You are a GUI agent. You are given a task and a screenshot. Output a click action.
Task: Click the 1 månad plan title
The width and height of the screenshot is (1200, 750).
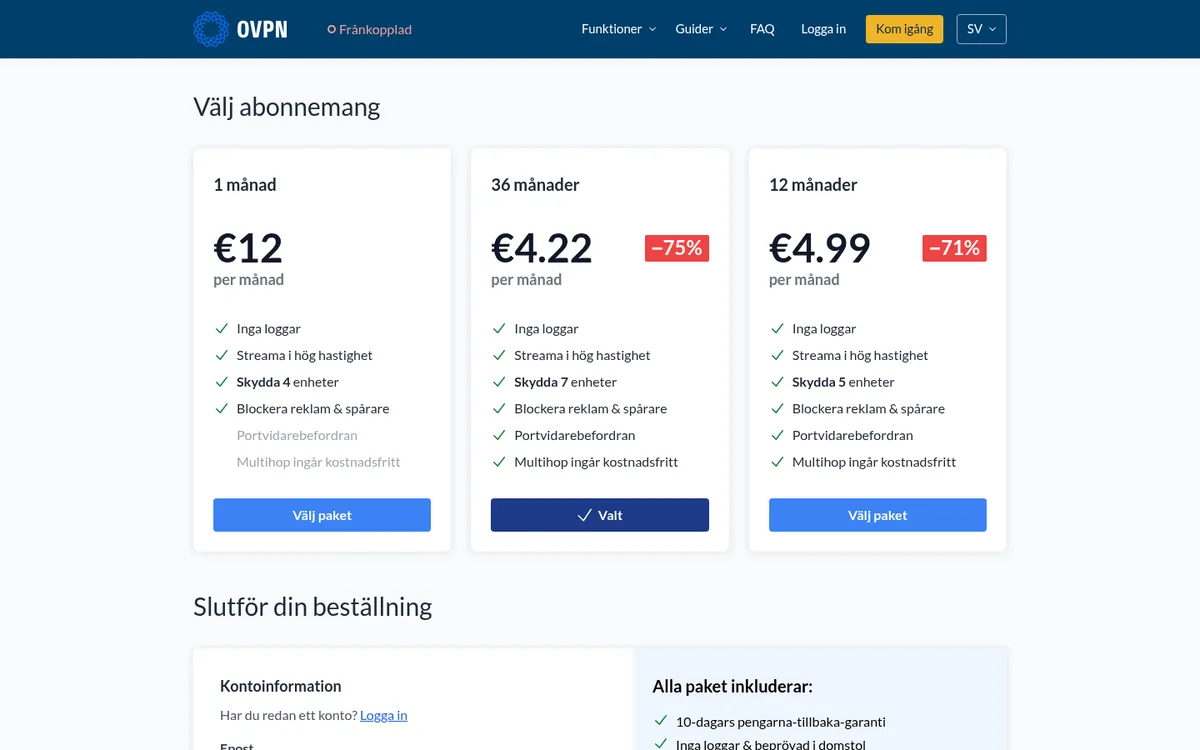(245, 185)
